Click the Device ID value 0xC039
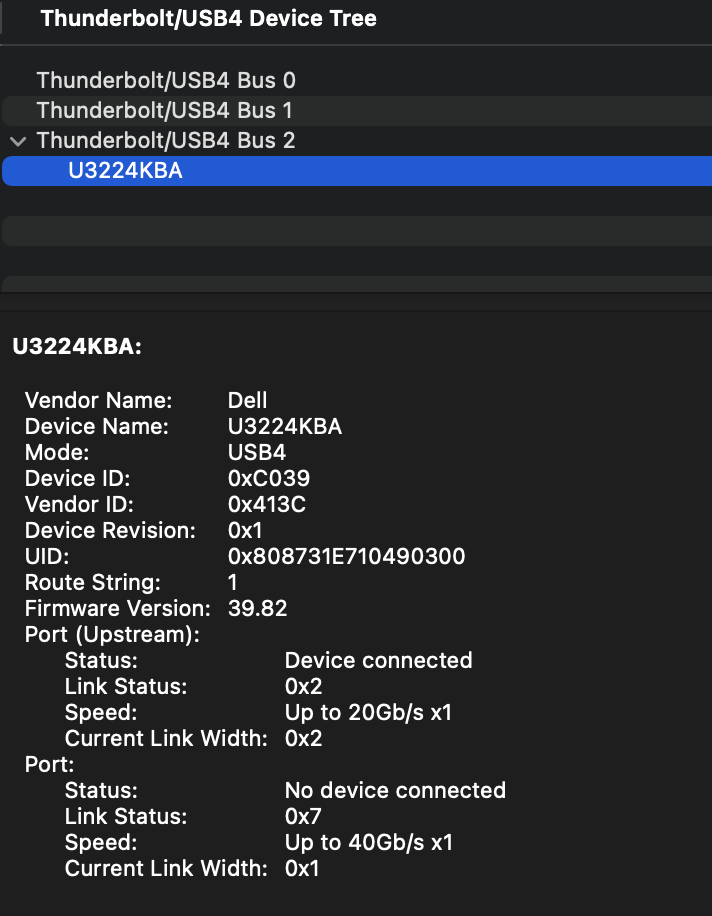 pos(269,478)
